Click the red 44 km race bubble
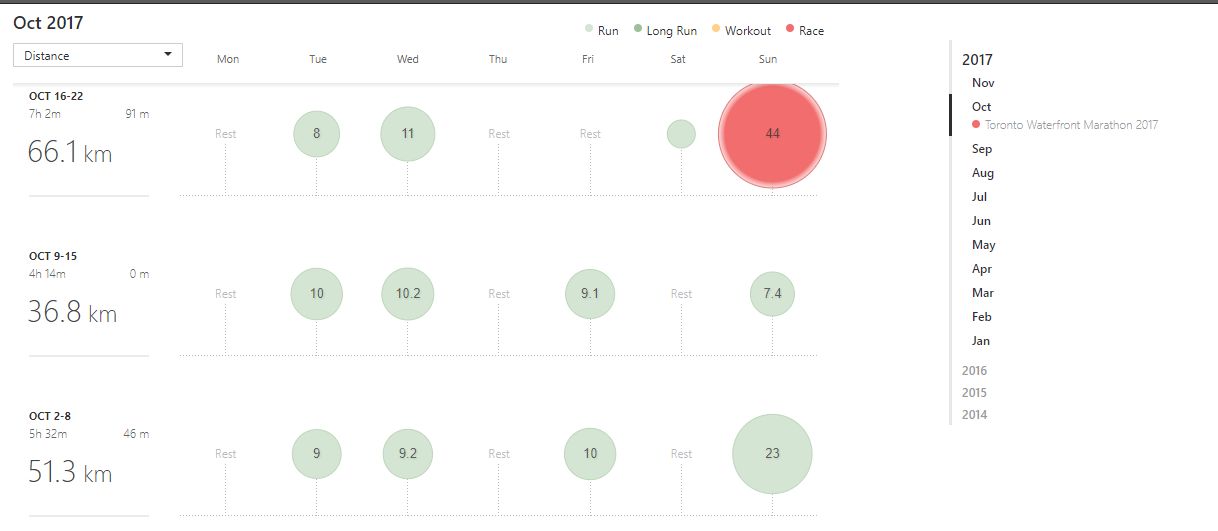The image size is (1218, 531). [x=772, y=134]
